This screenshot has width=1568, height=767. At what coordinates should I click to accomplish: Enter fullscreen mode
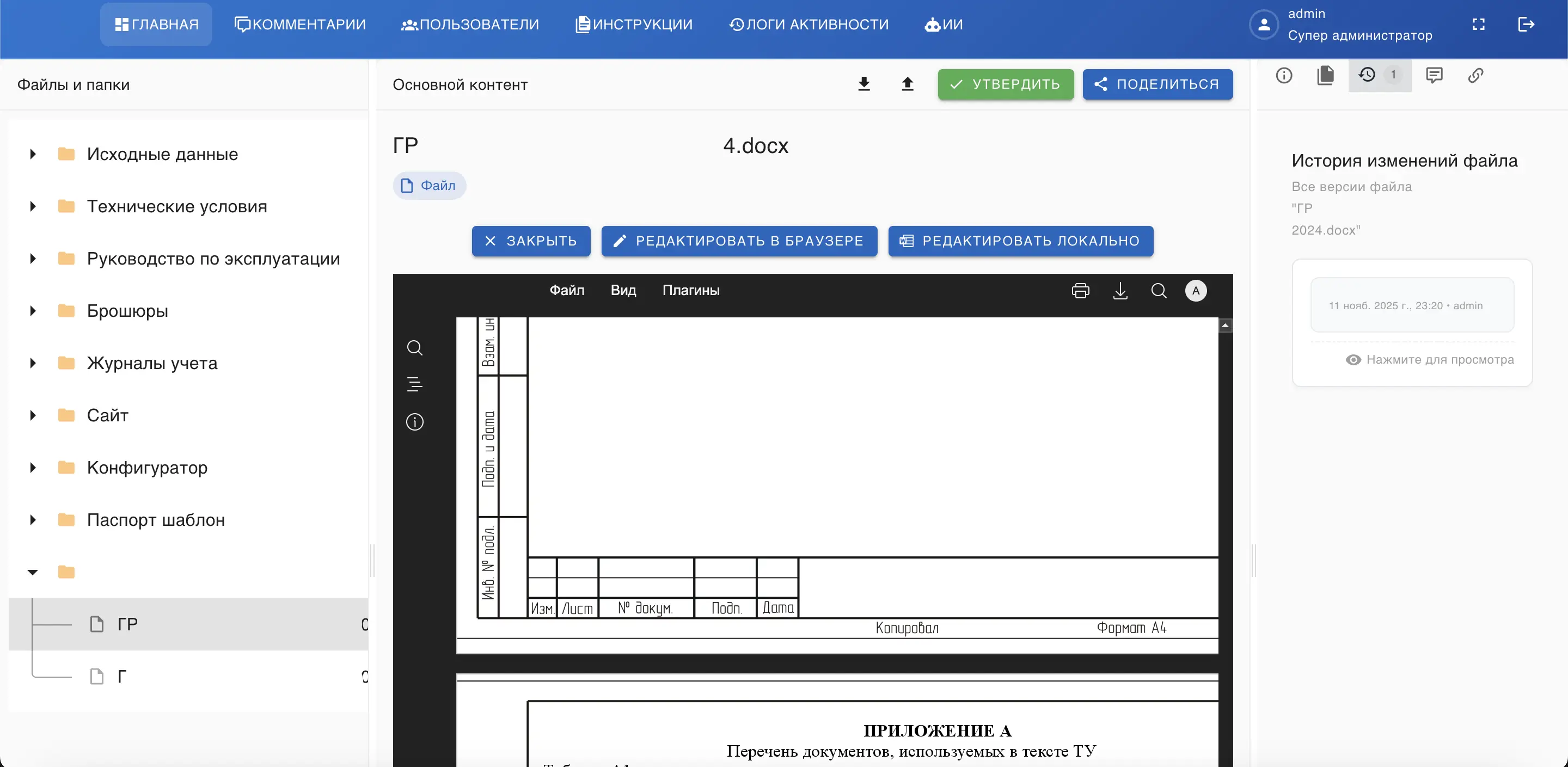(x=1479, y=24)
